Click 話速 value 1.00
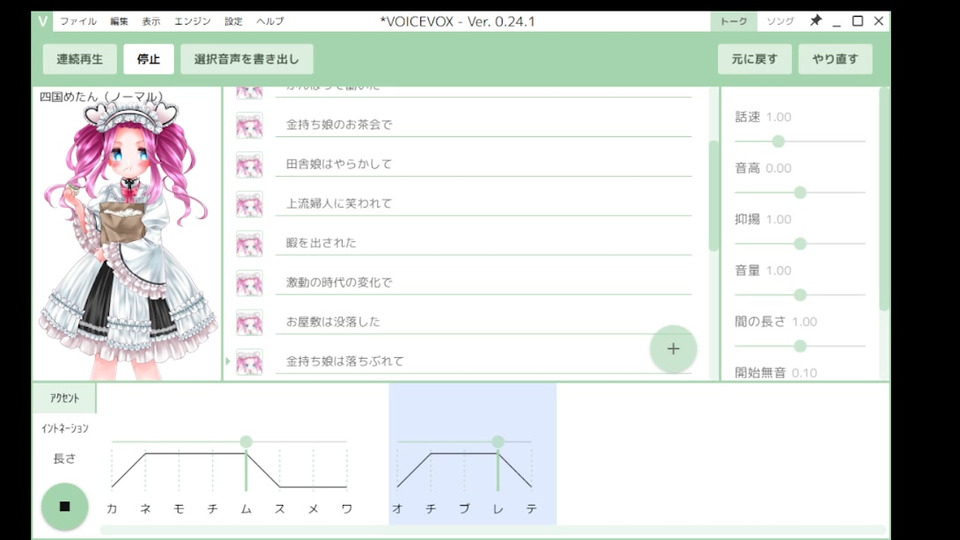960x540 pixels. pos(779,117)
